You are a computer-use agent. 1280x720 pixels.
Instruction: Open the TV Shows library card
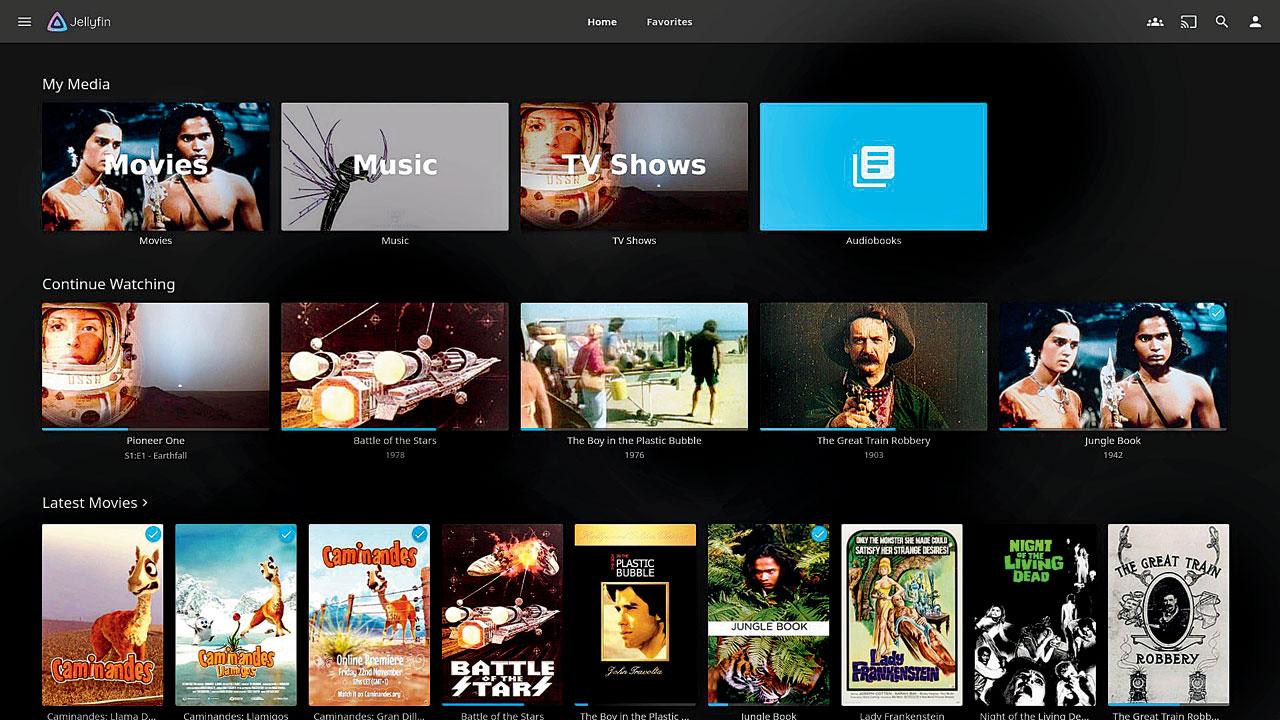coord(634,167)
